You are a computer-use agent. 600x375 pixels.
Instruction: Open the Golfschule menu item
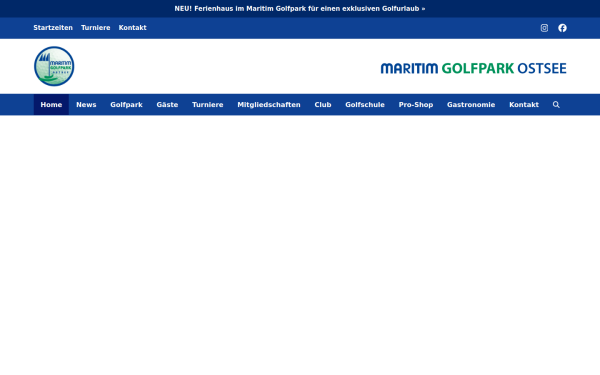point(365,104)
